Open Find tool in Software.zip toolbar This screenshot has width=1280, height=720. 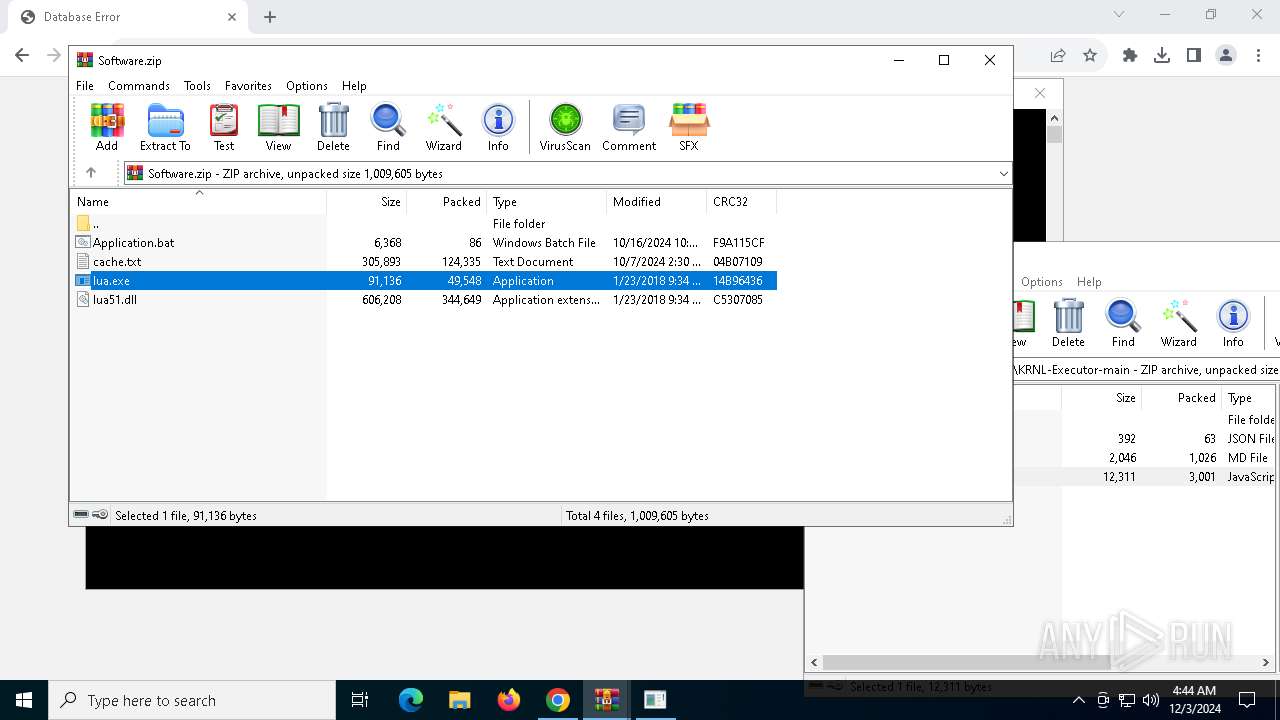tap(388, 127)
